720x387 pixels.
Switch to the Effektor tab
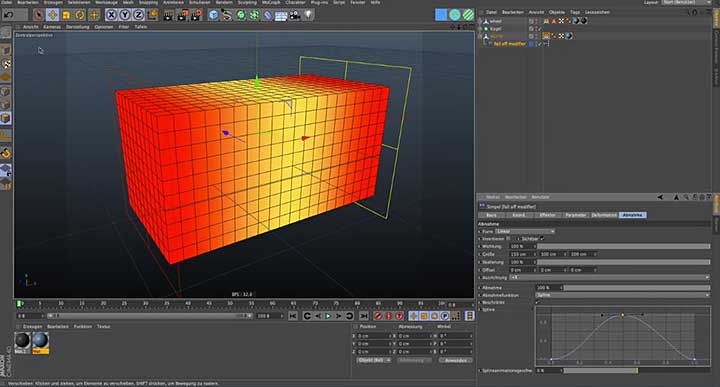click(x=547, y=215)
